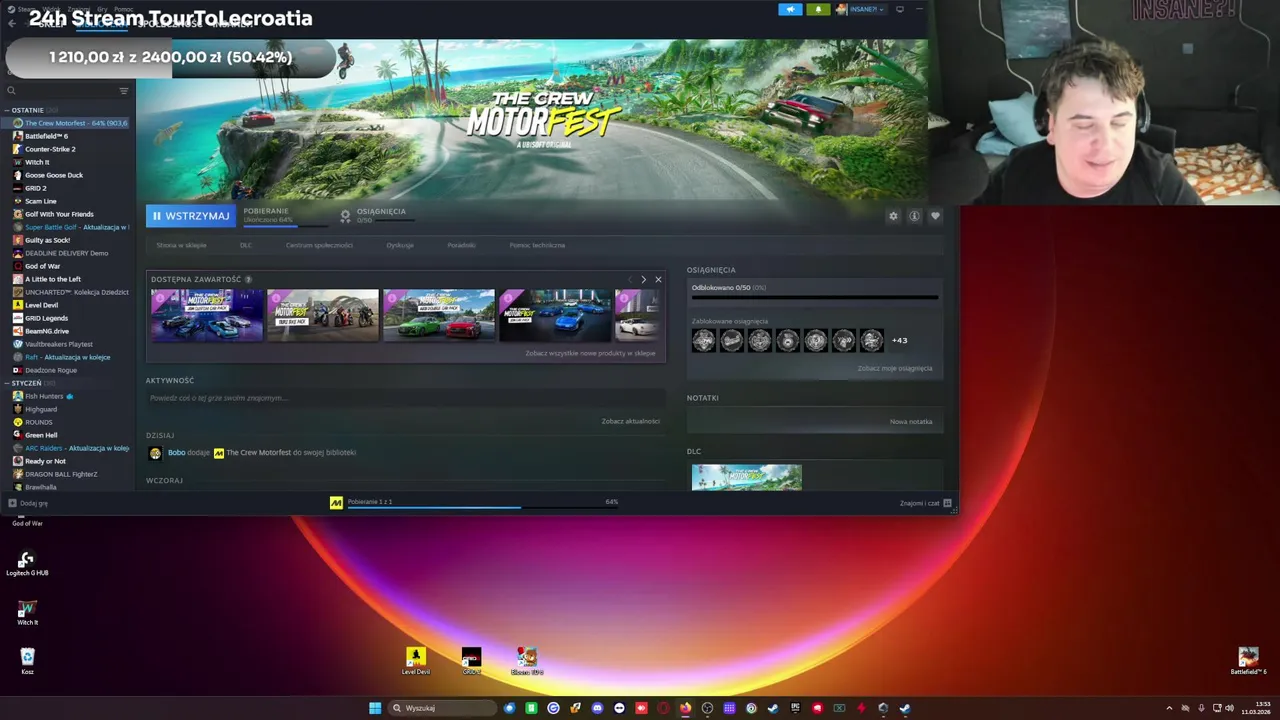The height and width of the screenshot is (720, 1280).
Task: Show hidden system tray icons chevron
Action: (1169, 708)
